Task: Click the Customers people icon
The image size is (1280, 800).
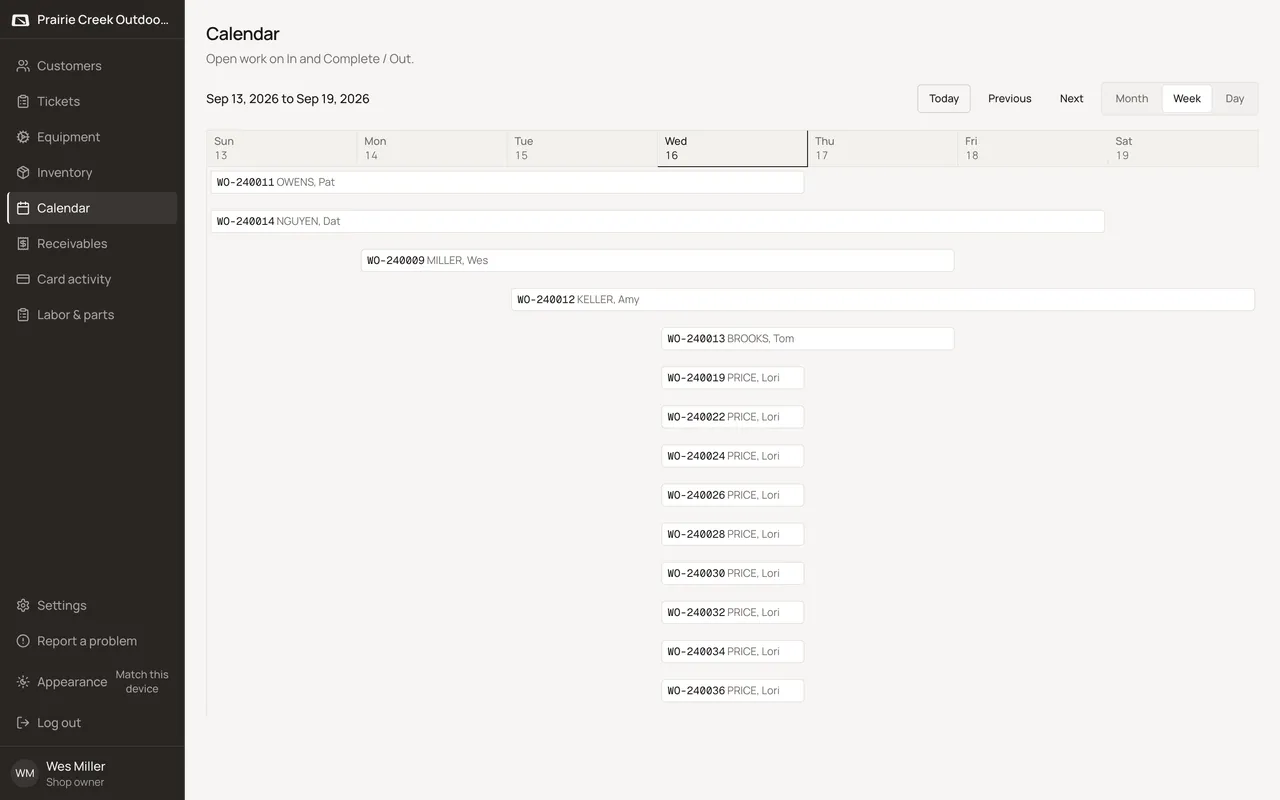Action: (x=23, y=66)
